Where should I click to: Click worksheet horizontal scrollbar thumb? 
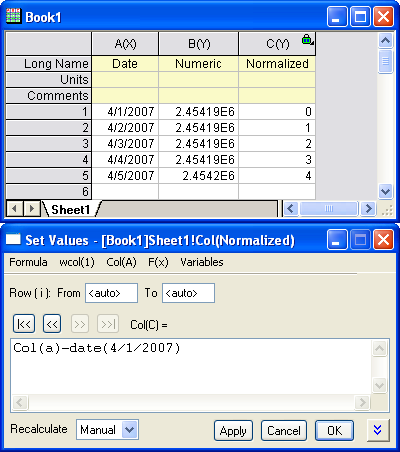[329, 209]
